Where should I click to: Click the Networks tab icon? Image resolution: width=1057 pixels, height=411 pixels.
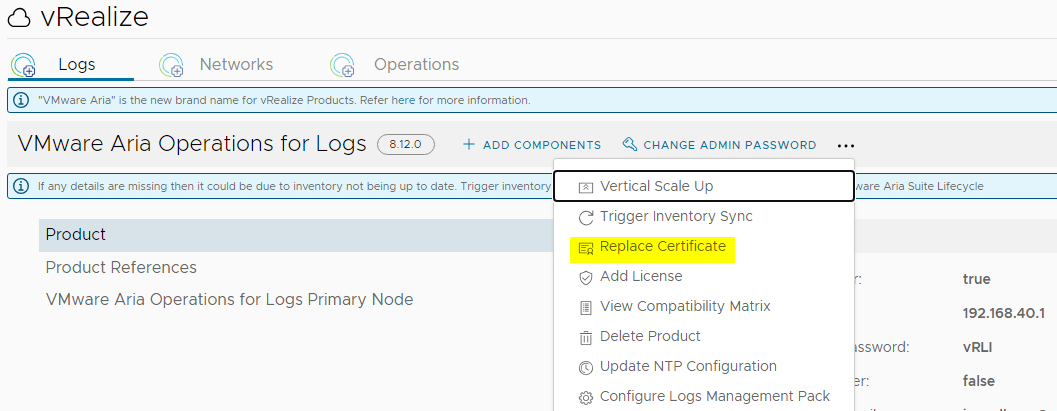coord(172,66)
